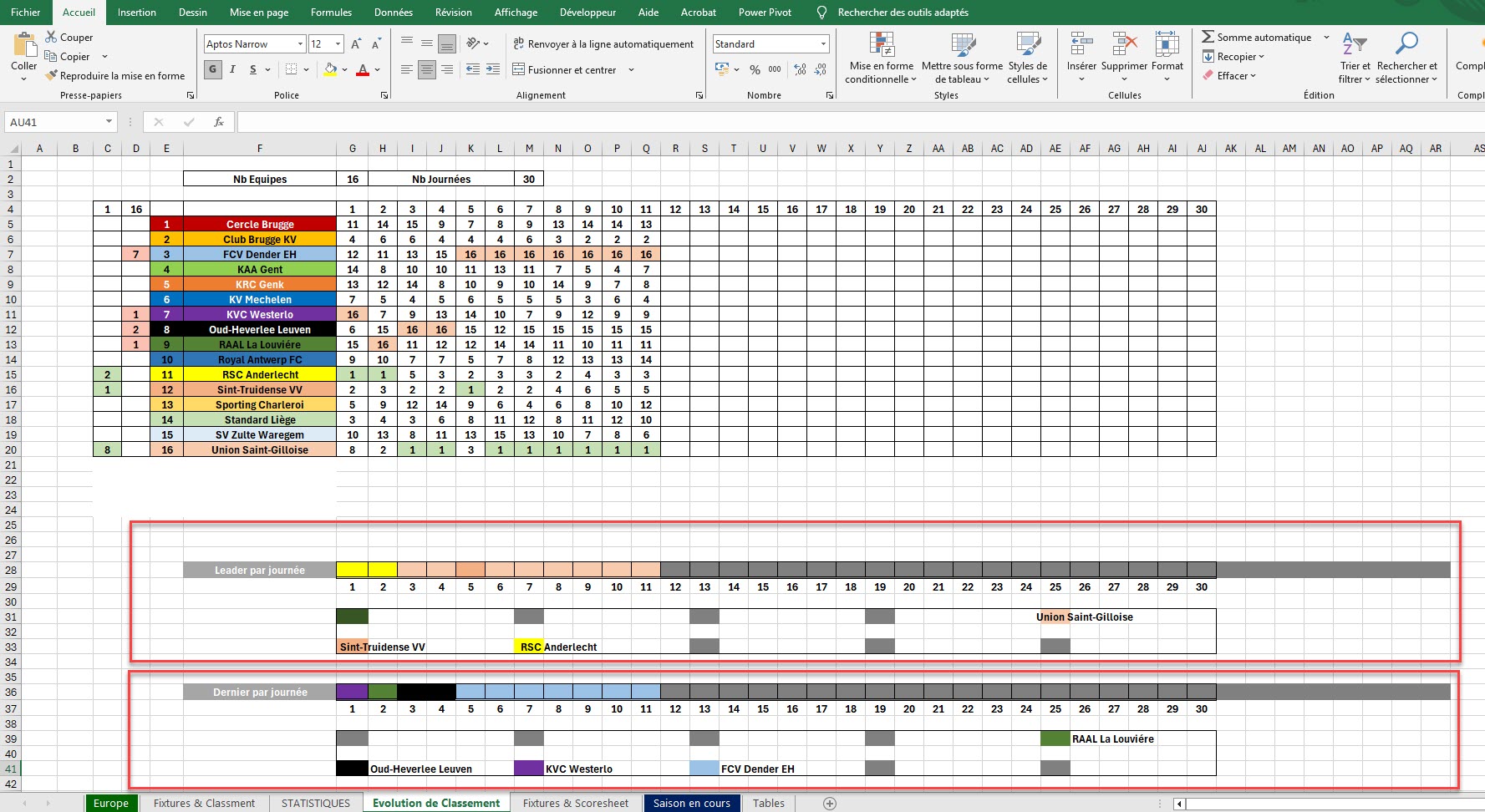Open Mise en forme conditionnelle
The image size is (1485, 812).
click(x=881, y=57)
